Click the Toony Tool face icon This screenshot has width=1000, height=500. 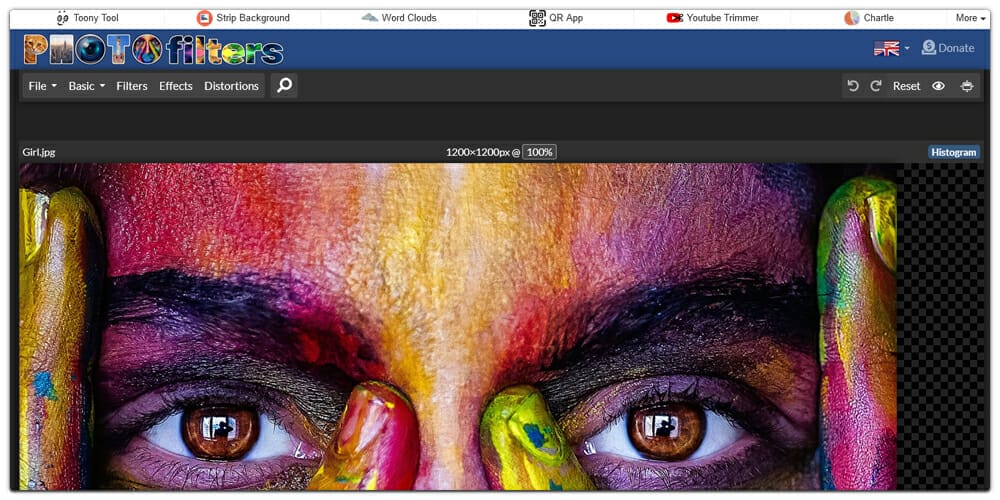62,18
